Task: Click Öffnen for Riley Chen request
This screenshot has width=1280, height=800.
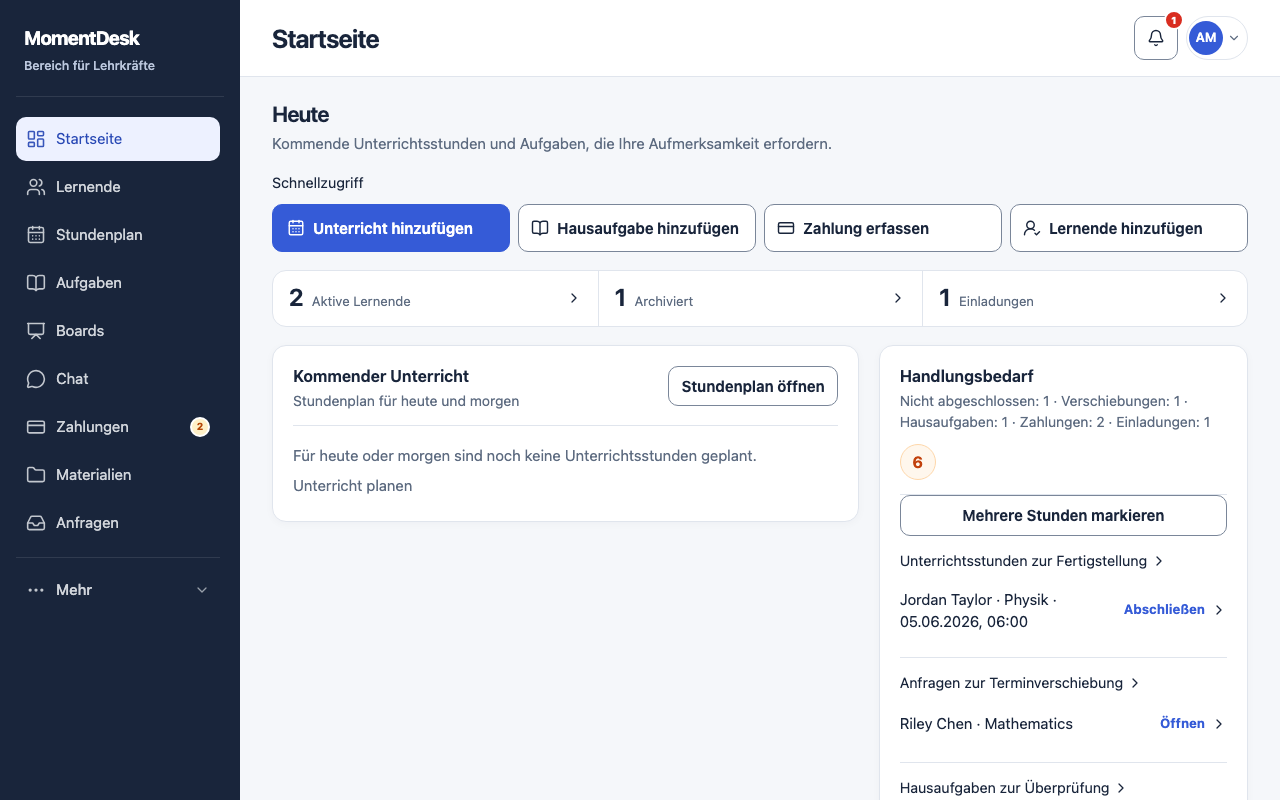Action: pos(1182,724)
